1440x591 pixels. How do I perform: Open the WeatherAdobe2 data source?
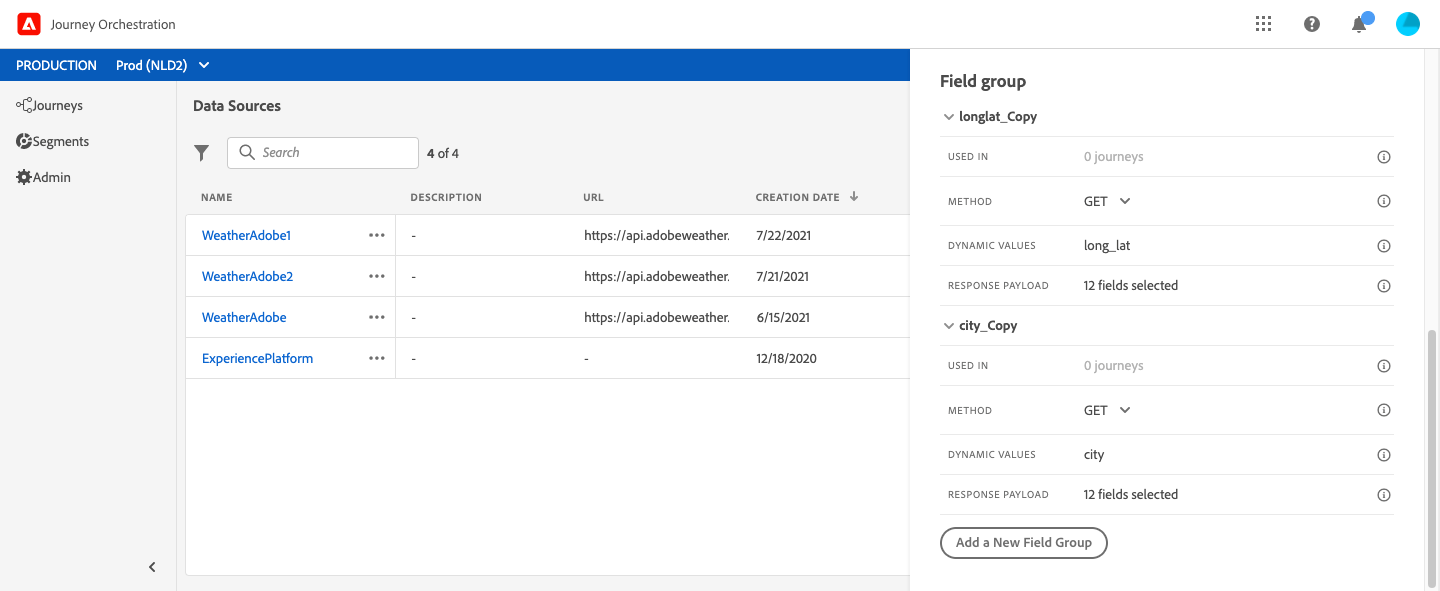[x=247, y=276]
